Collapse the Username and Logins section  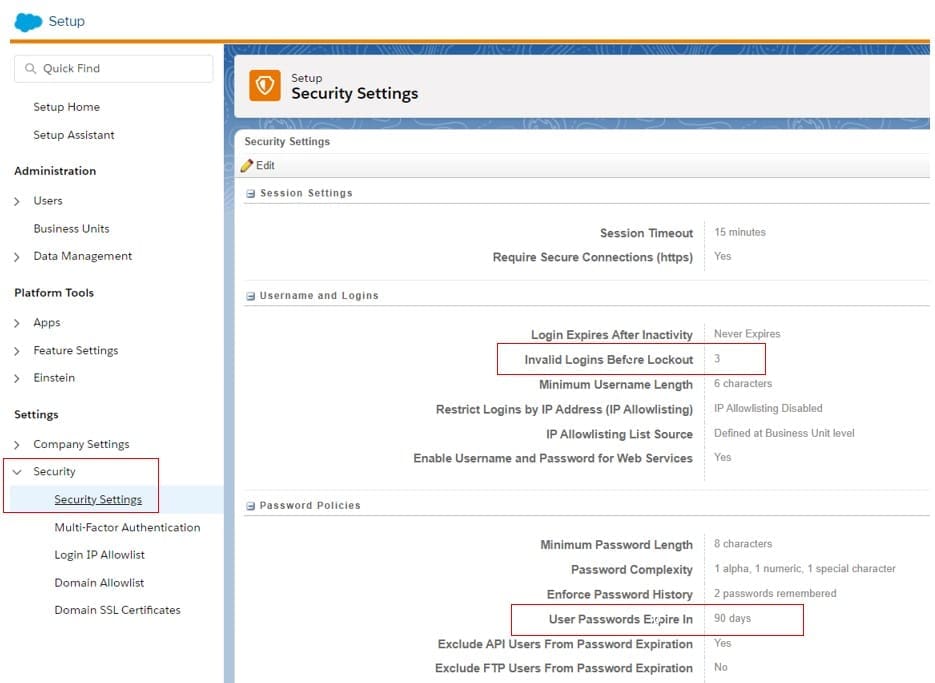click(x=251, y=296)
